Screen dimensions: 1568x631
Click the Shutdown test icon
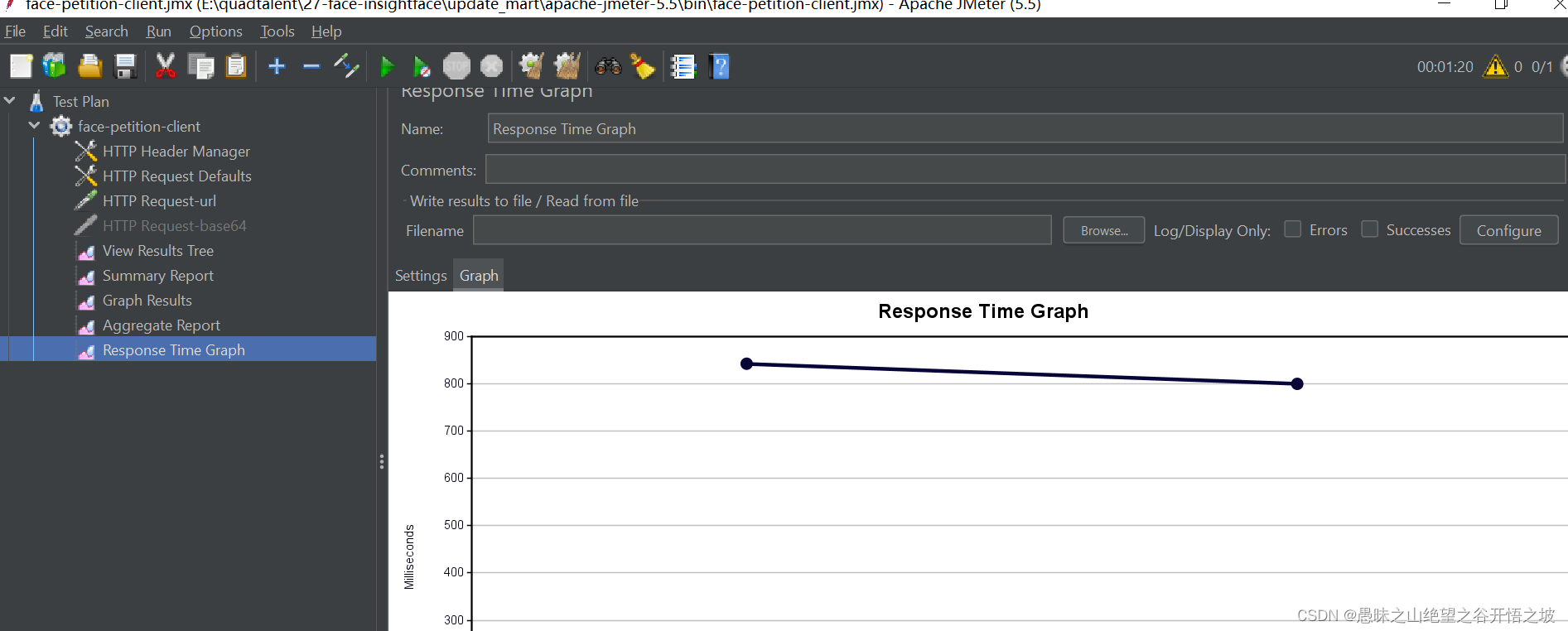[x=491, y=66]
